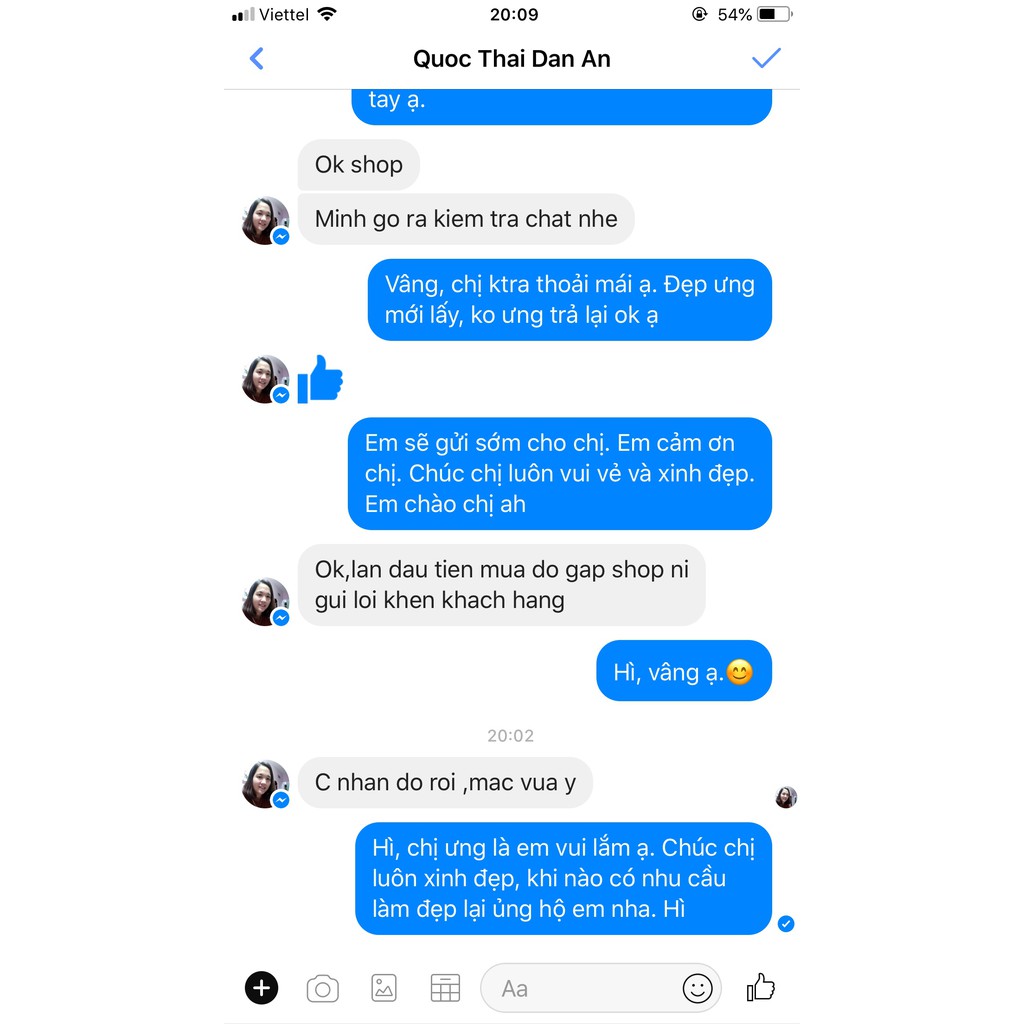Tap the delivered checkmark status icon
The width and height of the screenshot is (1024, 1024).
click(786, 923)
